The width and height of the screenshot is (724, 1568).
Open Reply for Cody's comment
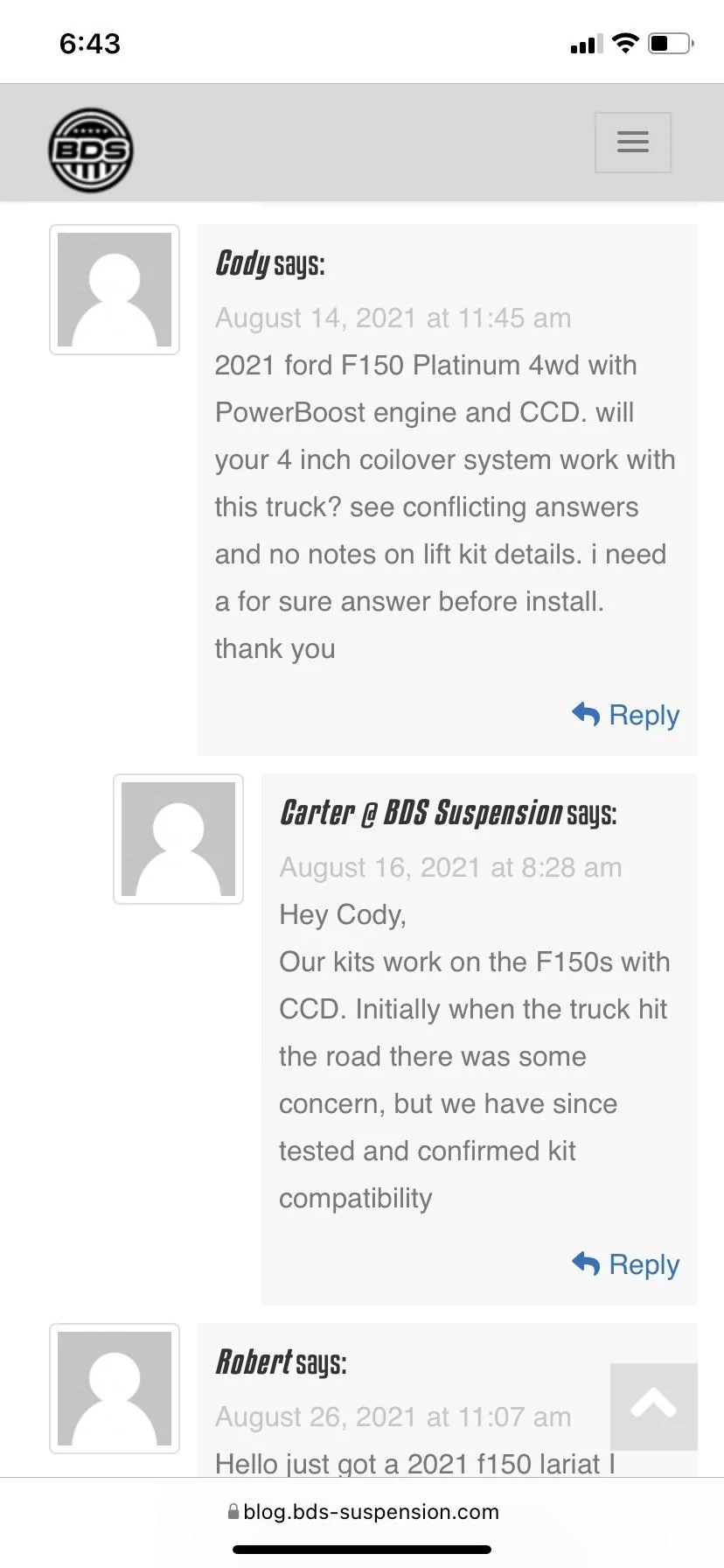[644, 715]
